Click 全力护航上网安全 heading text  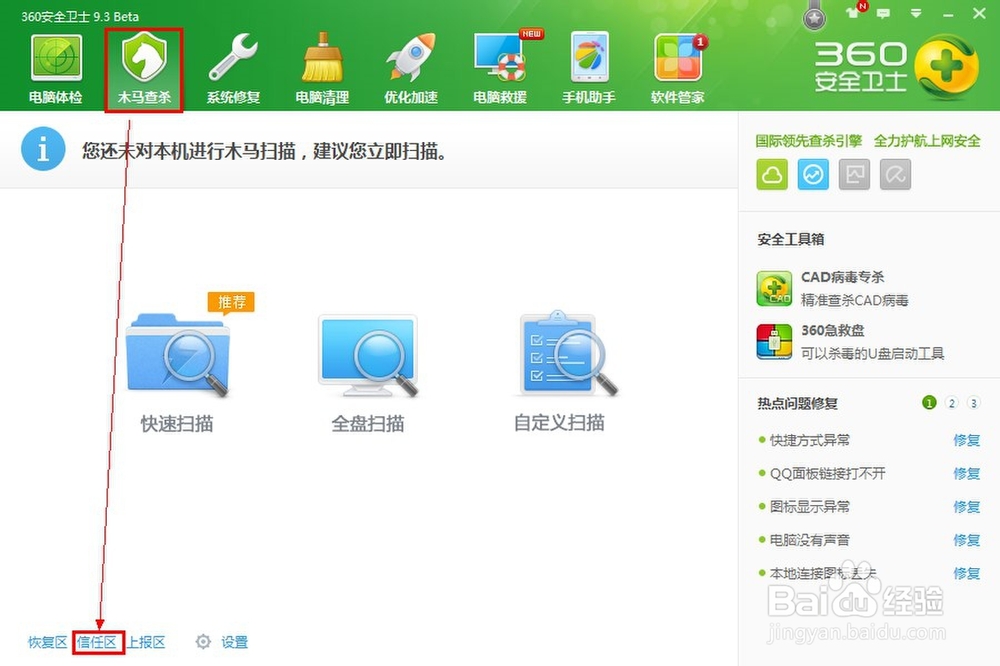tap(927, 141)
